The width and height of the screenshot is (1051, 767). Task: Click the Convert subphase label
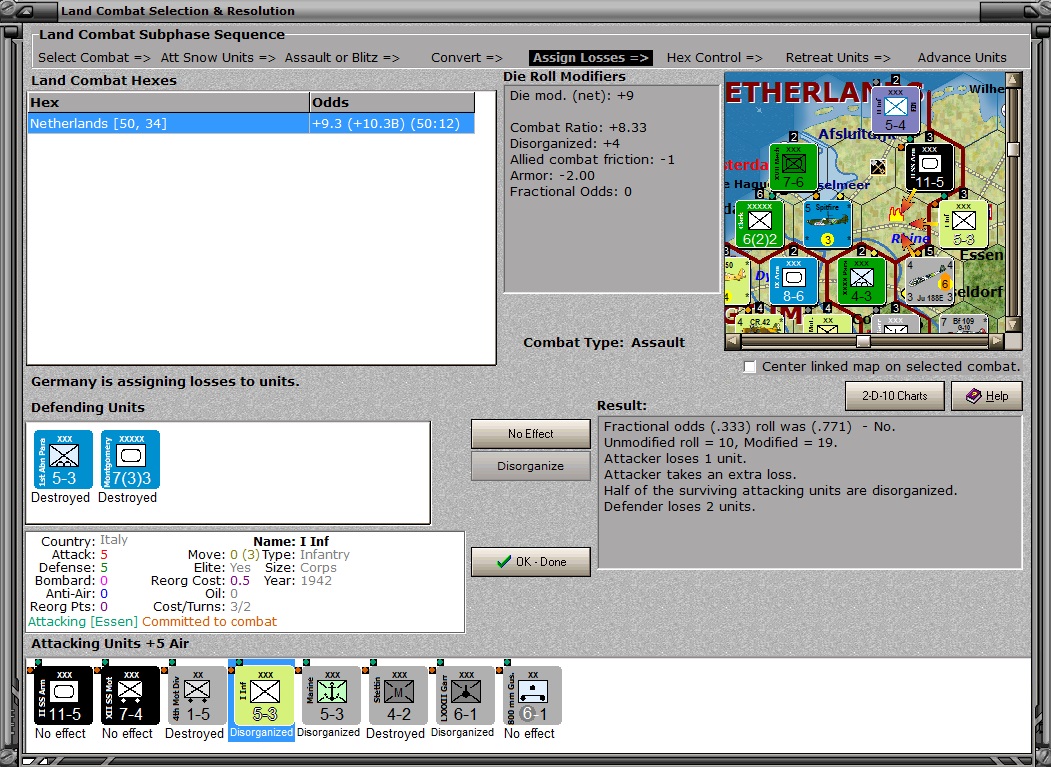coord(467,58)
